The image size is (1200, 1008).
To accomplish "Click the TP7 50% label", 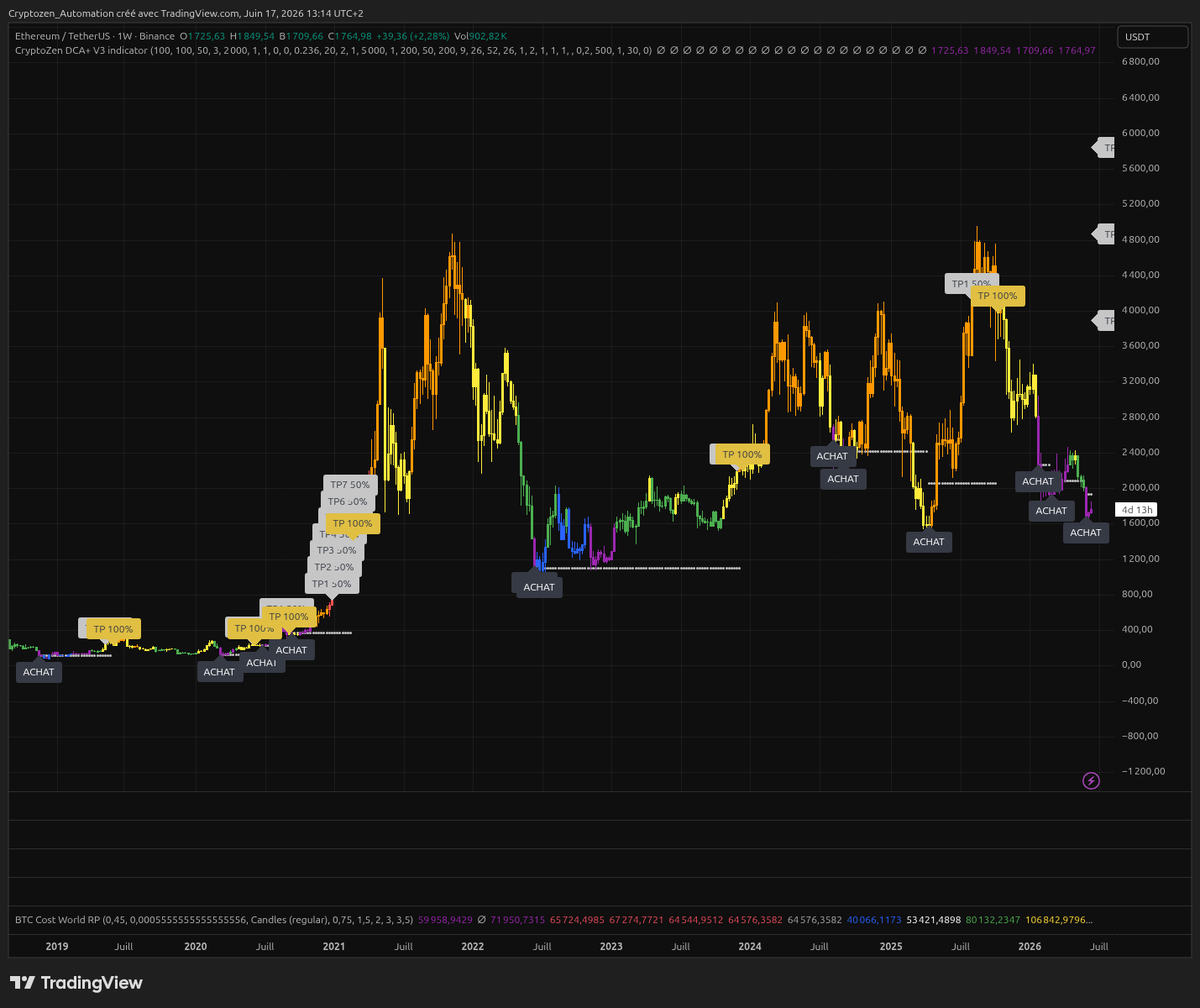I will click(350, 485).
